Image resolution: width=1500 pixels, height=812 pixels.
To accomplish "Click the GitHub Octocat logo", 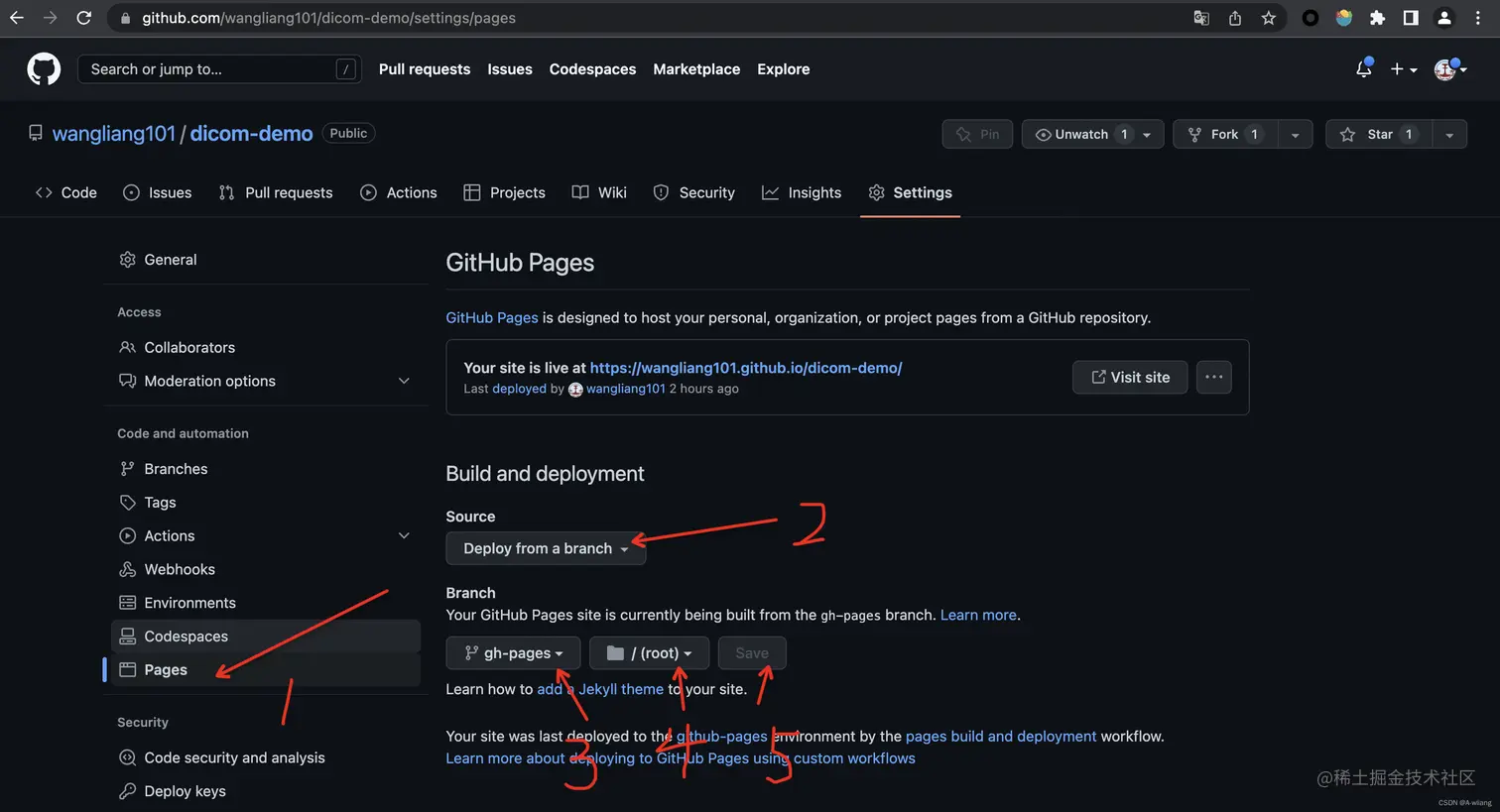I will (x=44, y=69).
